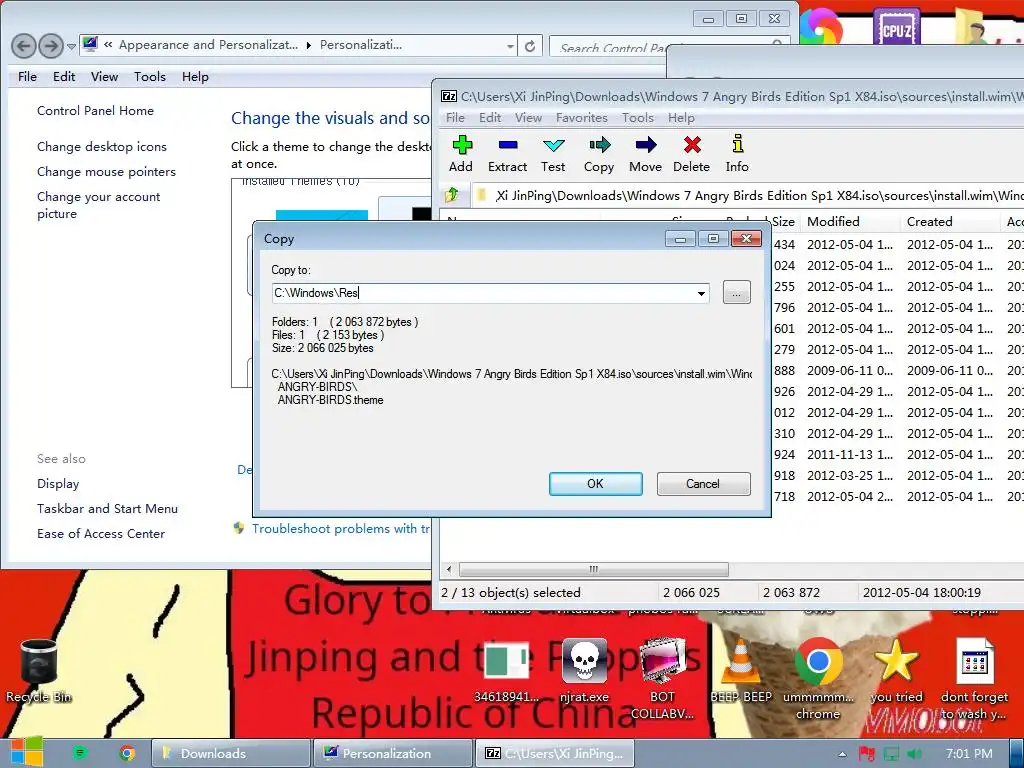Click the volume icon in system tray
Viewport: 1024px width, 768px height.
pos(914,754)
